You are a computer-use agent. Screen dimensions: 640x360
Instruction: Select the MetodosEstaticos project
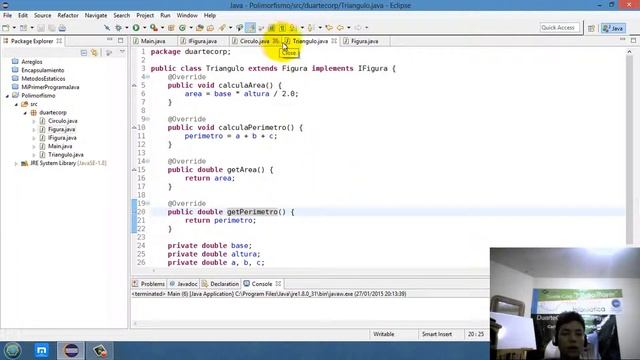pos(43,79)
